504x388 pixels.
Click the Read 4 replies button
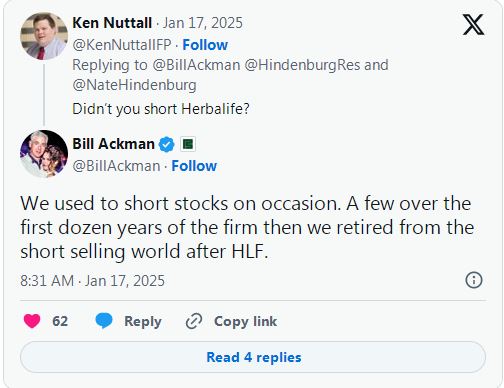coord(253,357)
